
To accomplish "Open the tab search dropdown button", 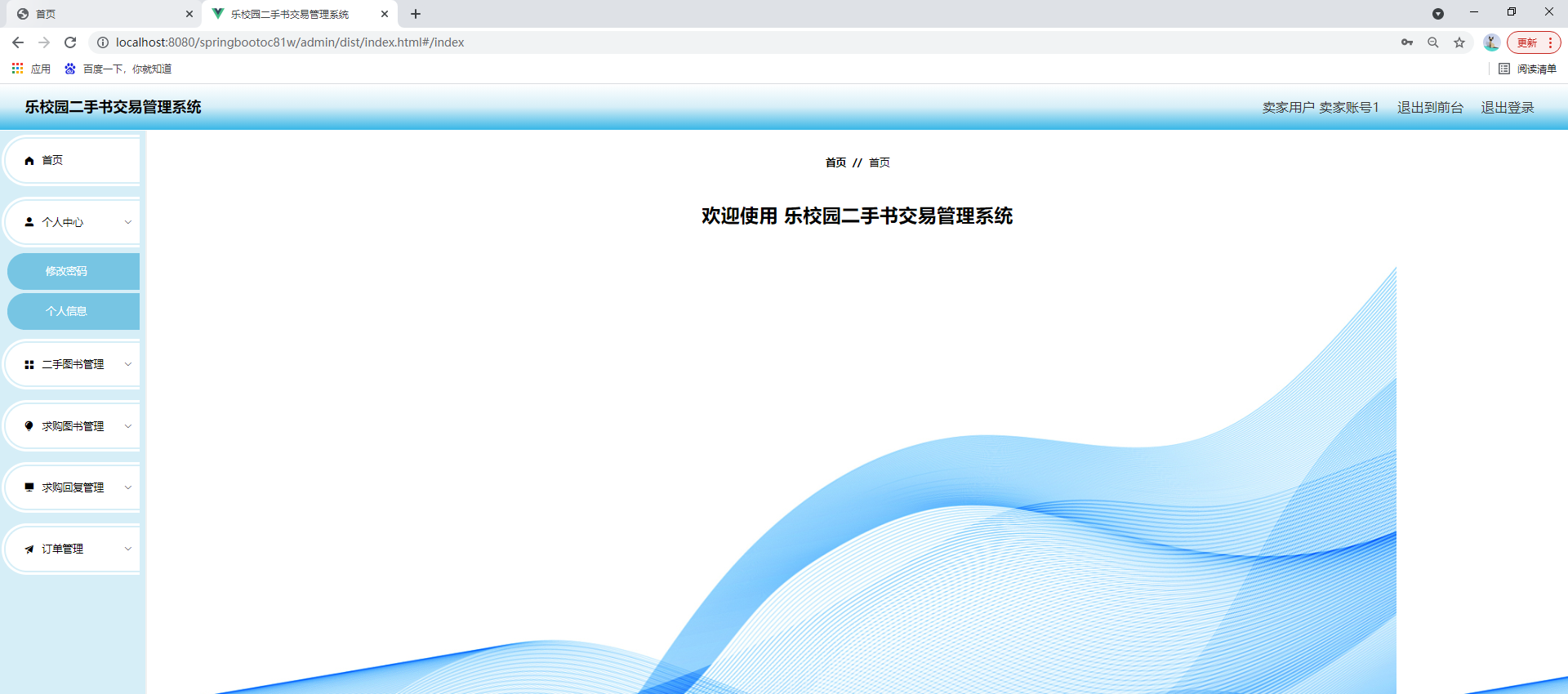I will tap(1438, 14).
